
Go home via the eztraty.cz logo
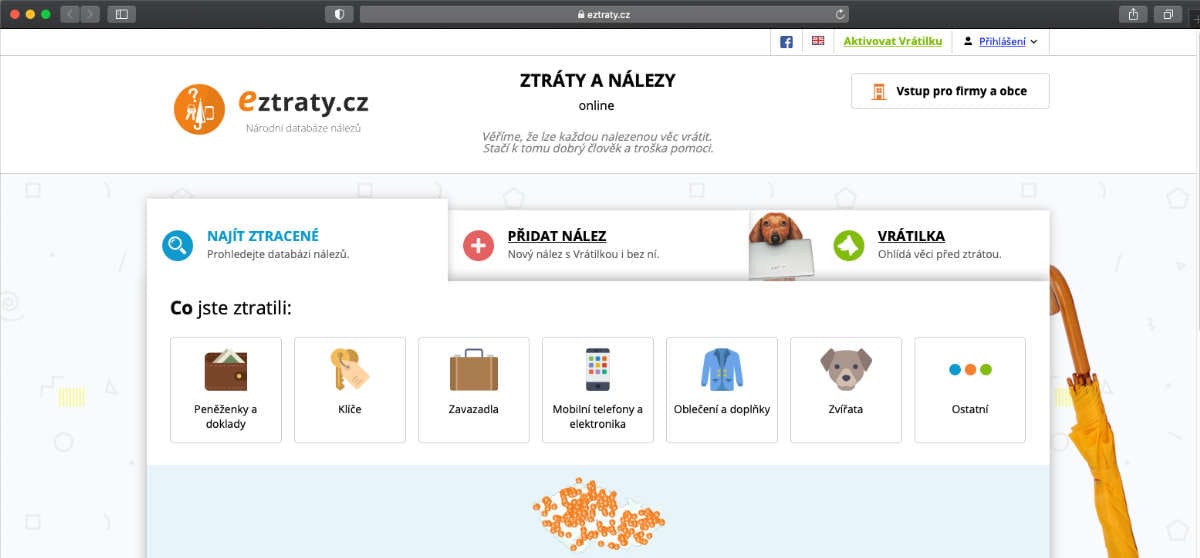271,108
